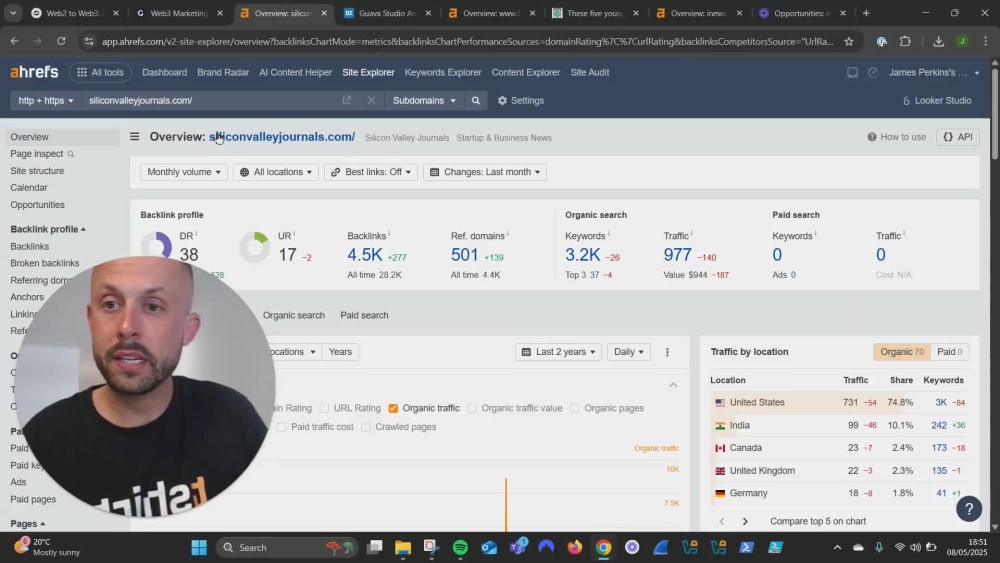This screenshot has height=563, width=1000.
Task: Open the Settings gear
Action: point(520,100)
